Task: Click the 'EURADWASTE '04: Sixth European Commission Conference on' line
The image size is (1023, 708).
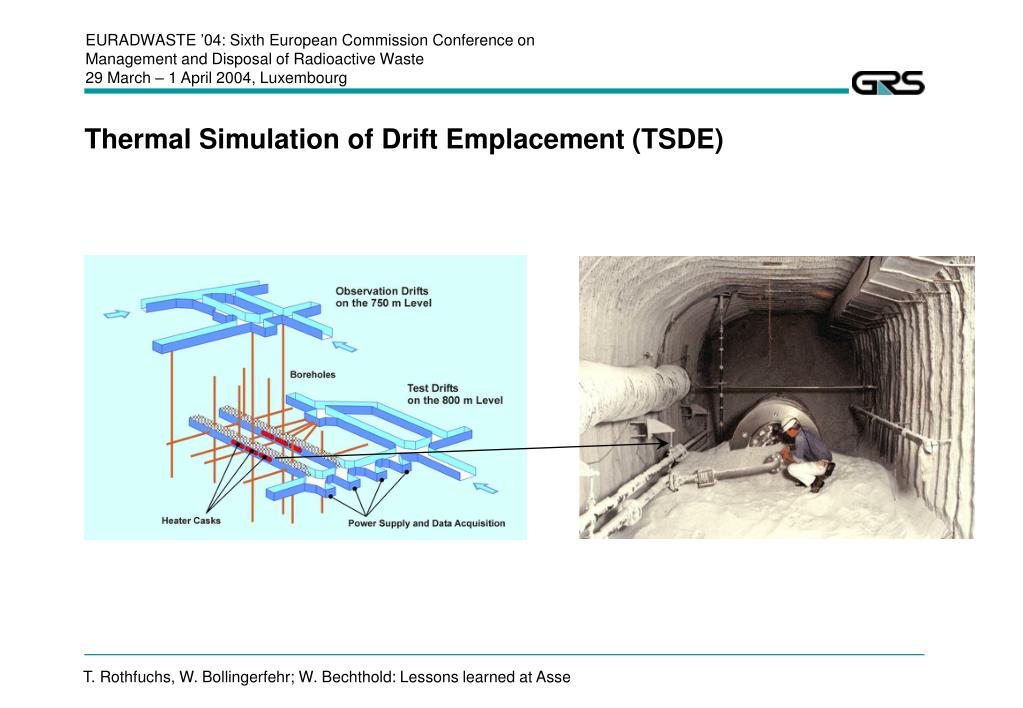Action: click(x=310, y=40)
